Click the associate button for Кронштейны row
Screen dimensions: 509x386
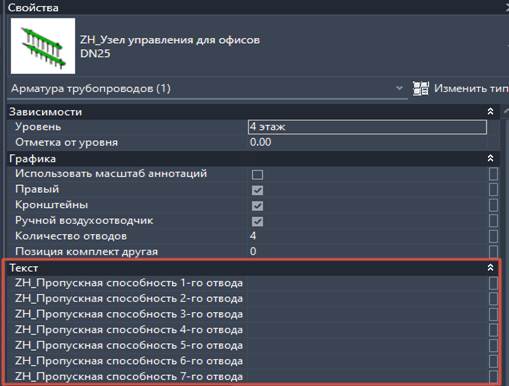pos(493,205)
